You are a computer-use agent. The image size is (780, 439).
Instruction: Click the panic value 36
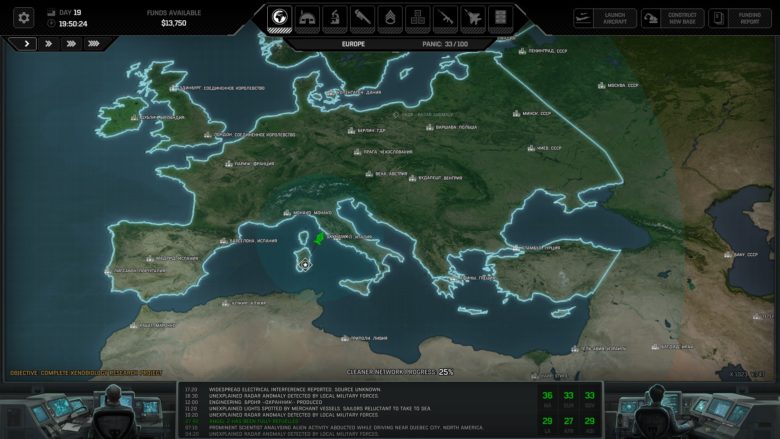coord(547,396)
